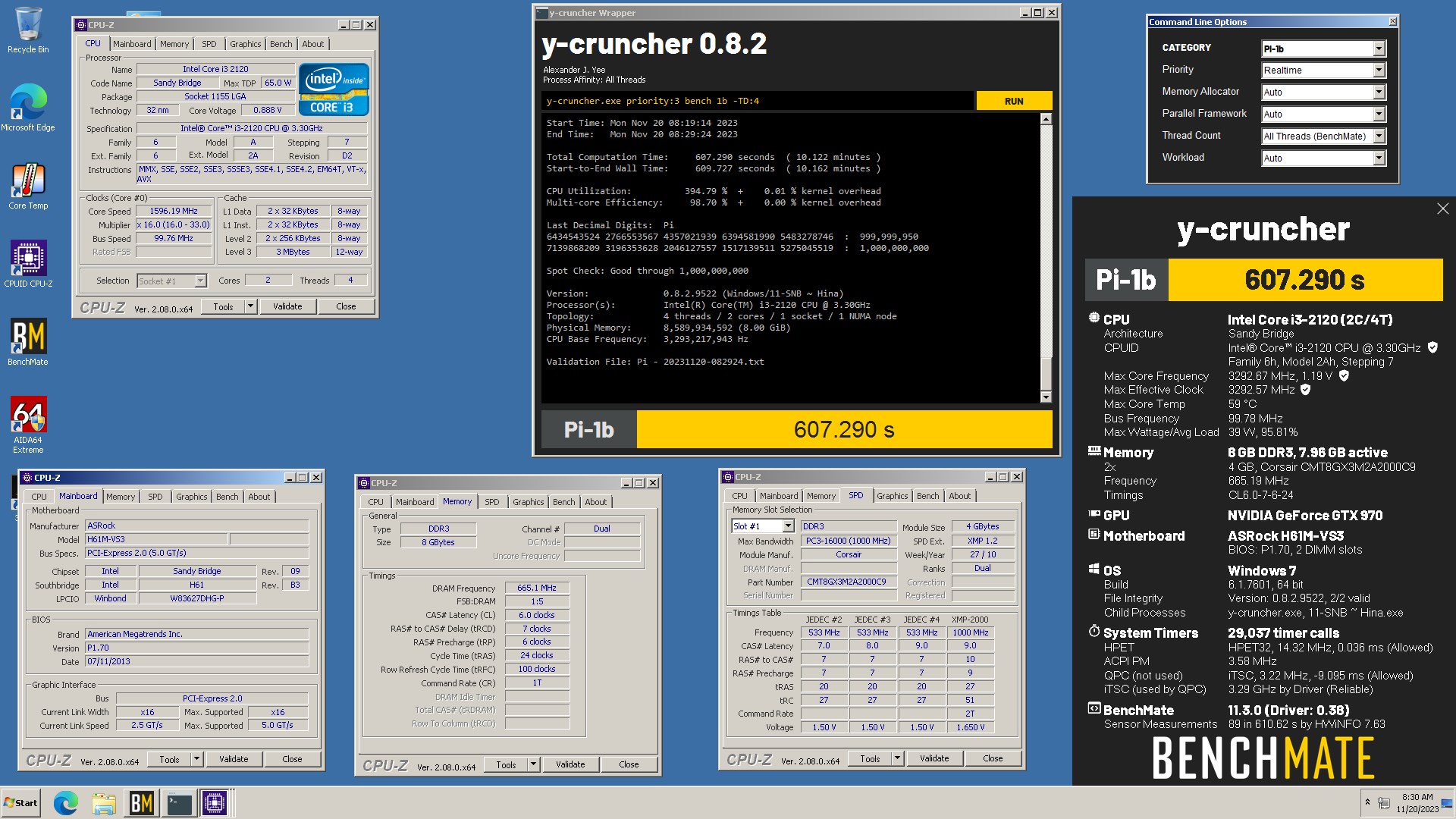The image size is (1456, 819).
Task: Click the Motherboard section icon in BenchMate
Action: coord(1094,535)
